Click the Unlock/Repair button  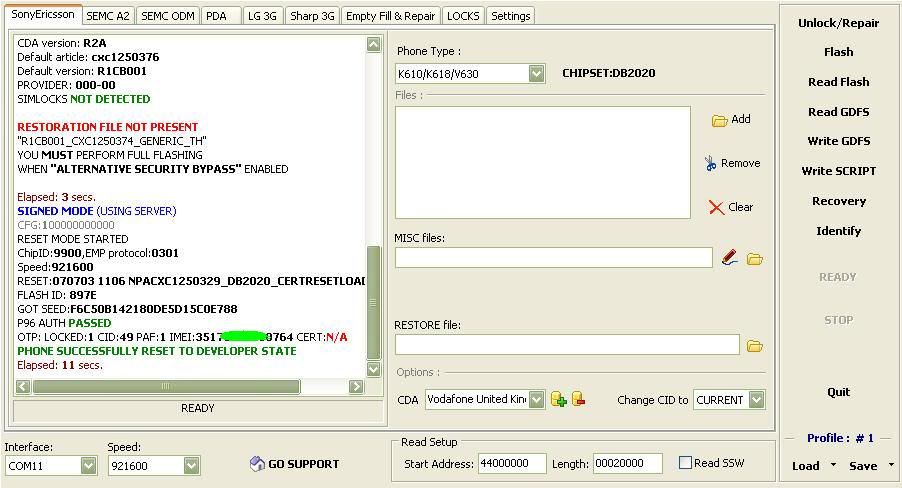pos(838,23)
